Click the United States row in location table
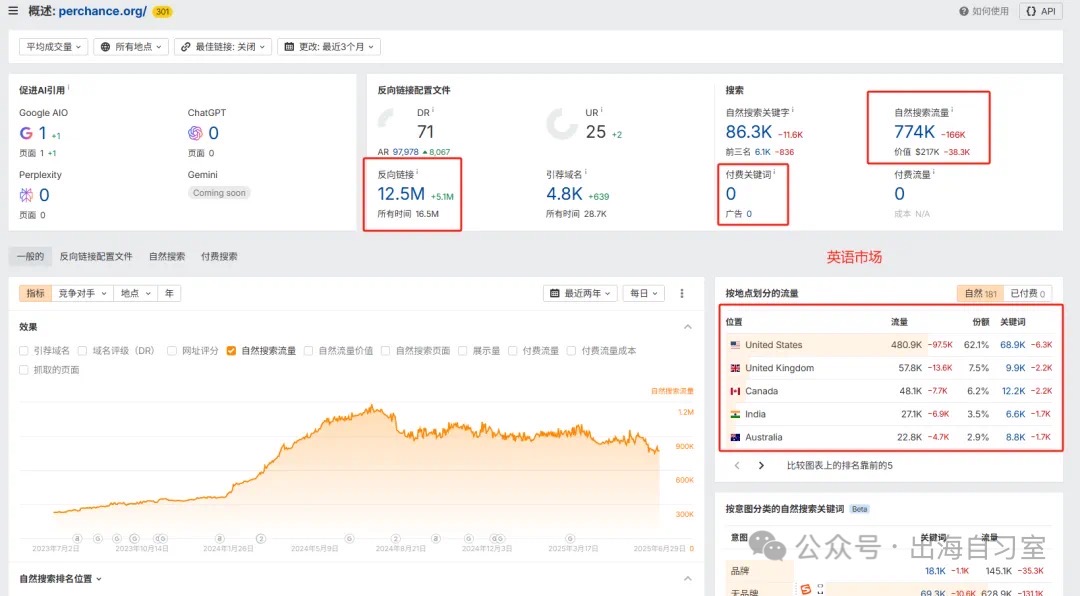The image size is (1080, 596). (x=774, y=345)
